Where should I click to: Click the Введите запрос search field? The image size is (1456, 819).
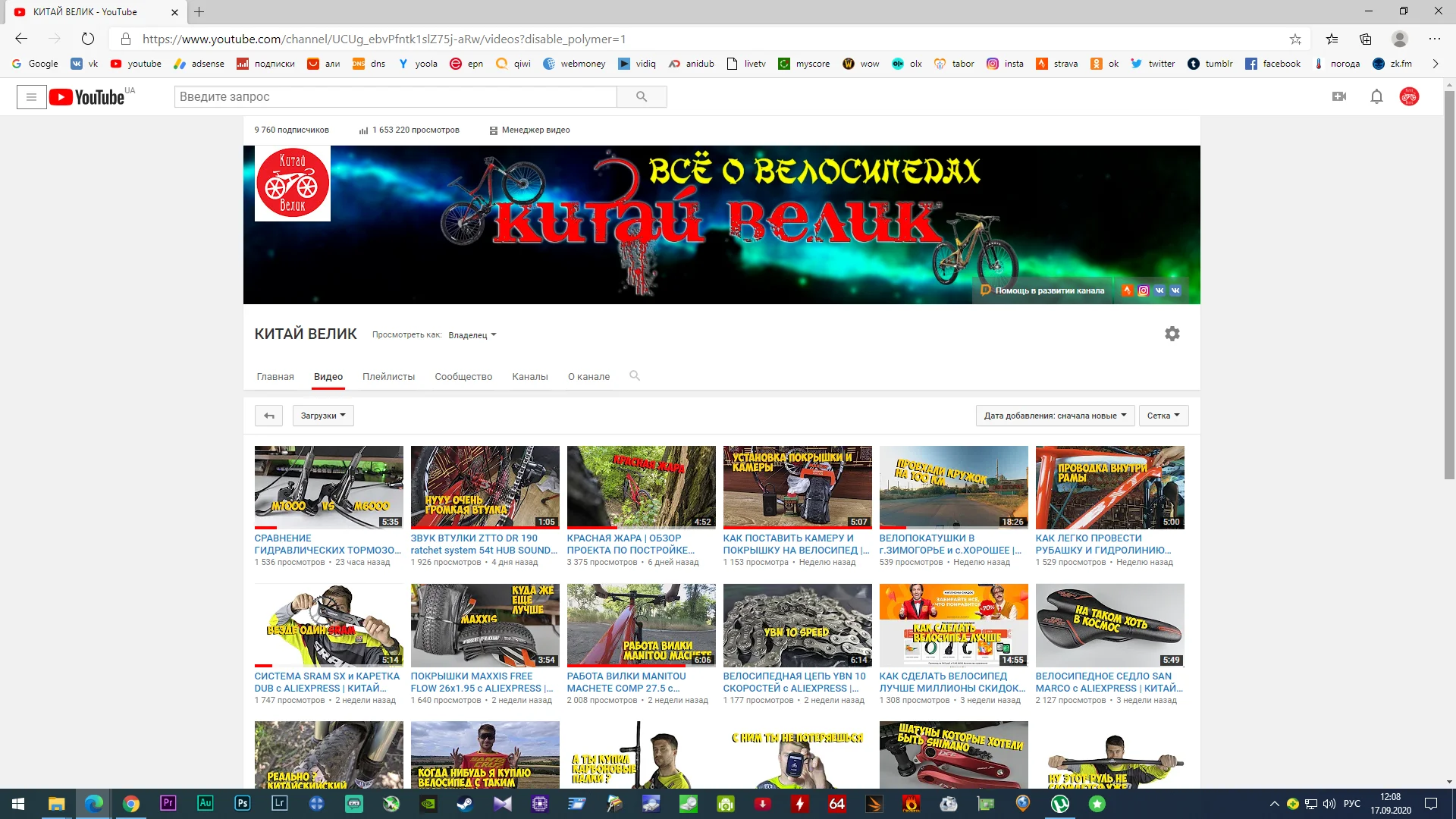click(395, 97)
